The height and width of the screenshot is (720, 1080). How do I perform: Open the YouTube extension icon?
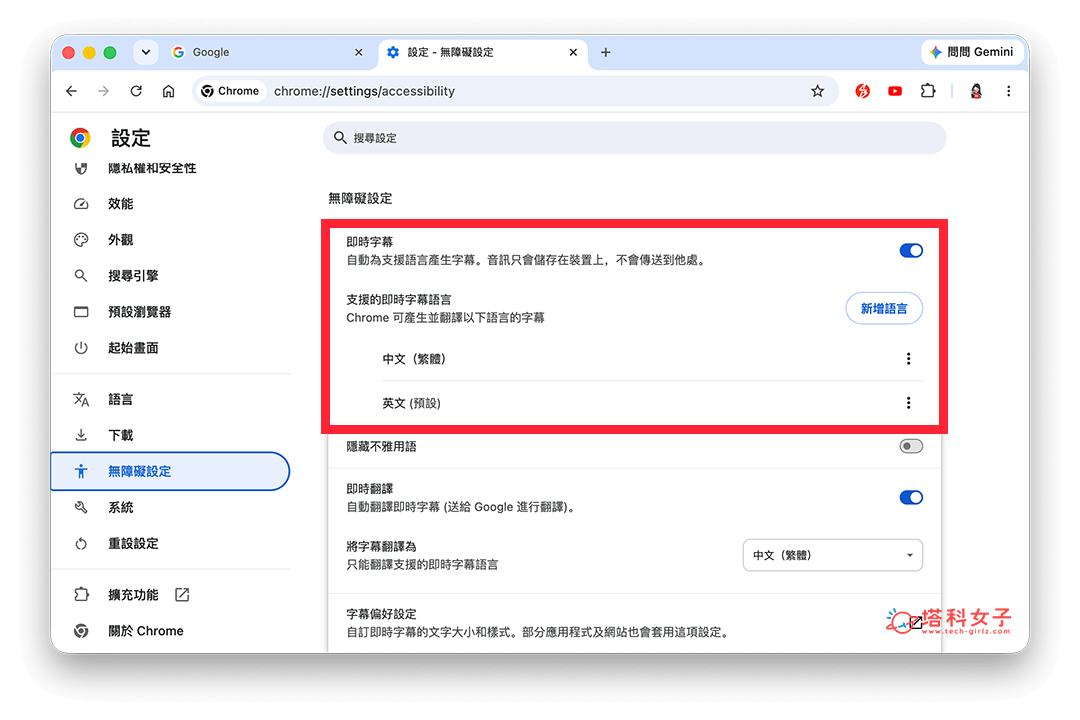(x=895, y=91)
